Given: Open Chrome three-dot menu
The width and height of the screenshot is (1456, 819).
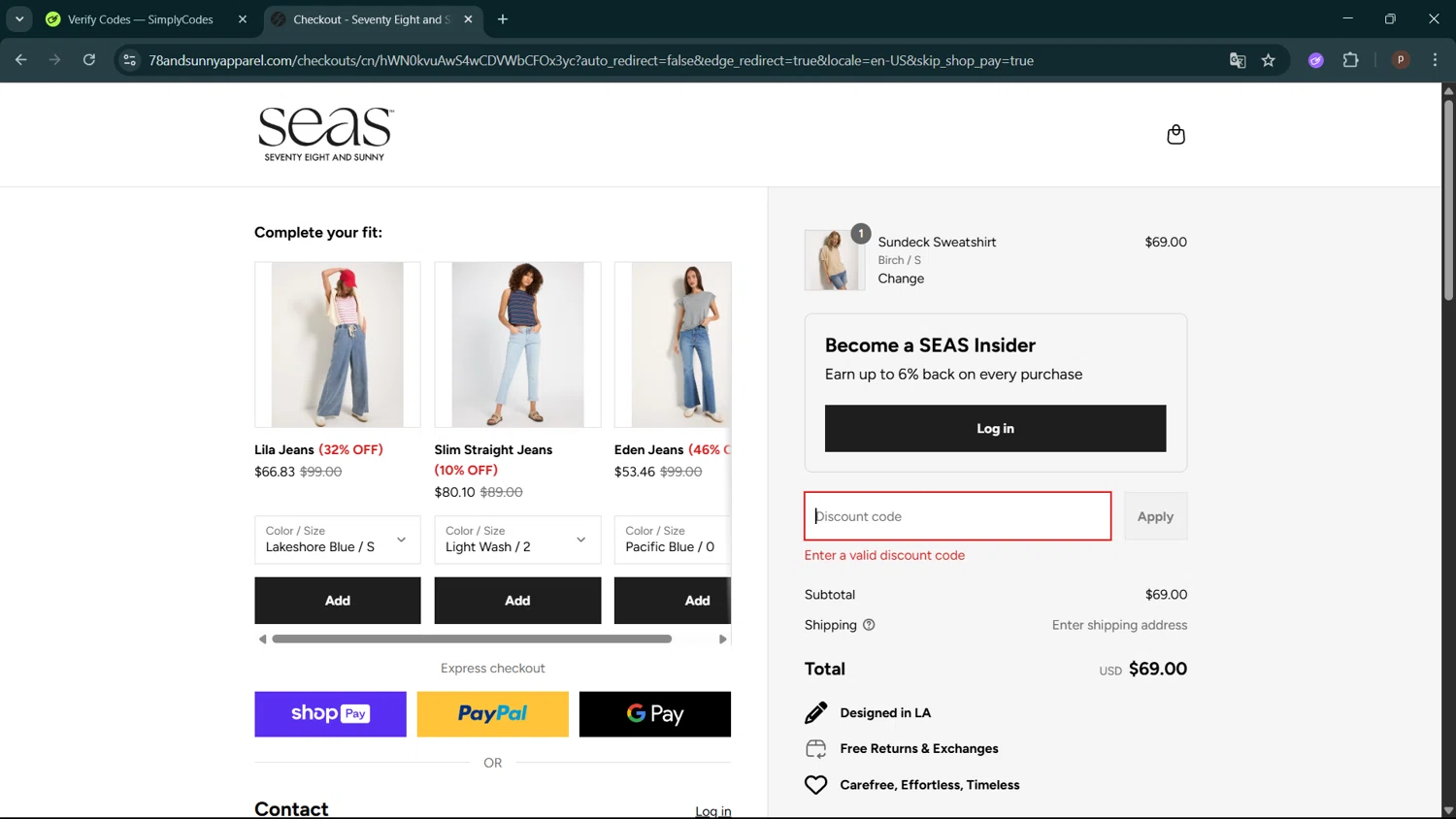Looking at the screenshot, I should click(x=1435, y=60).
